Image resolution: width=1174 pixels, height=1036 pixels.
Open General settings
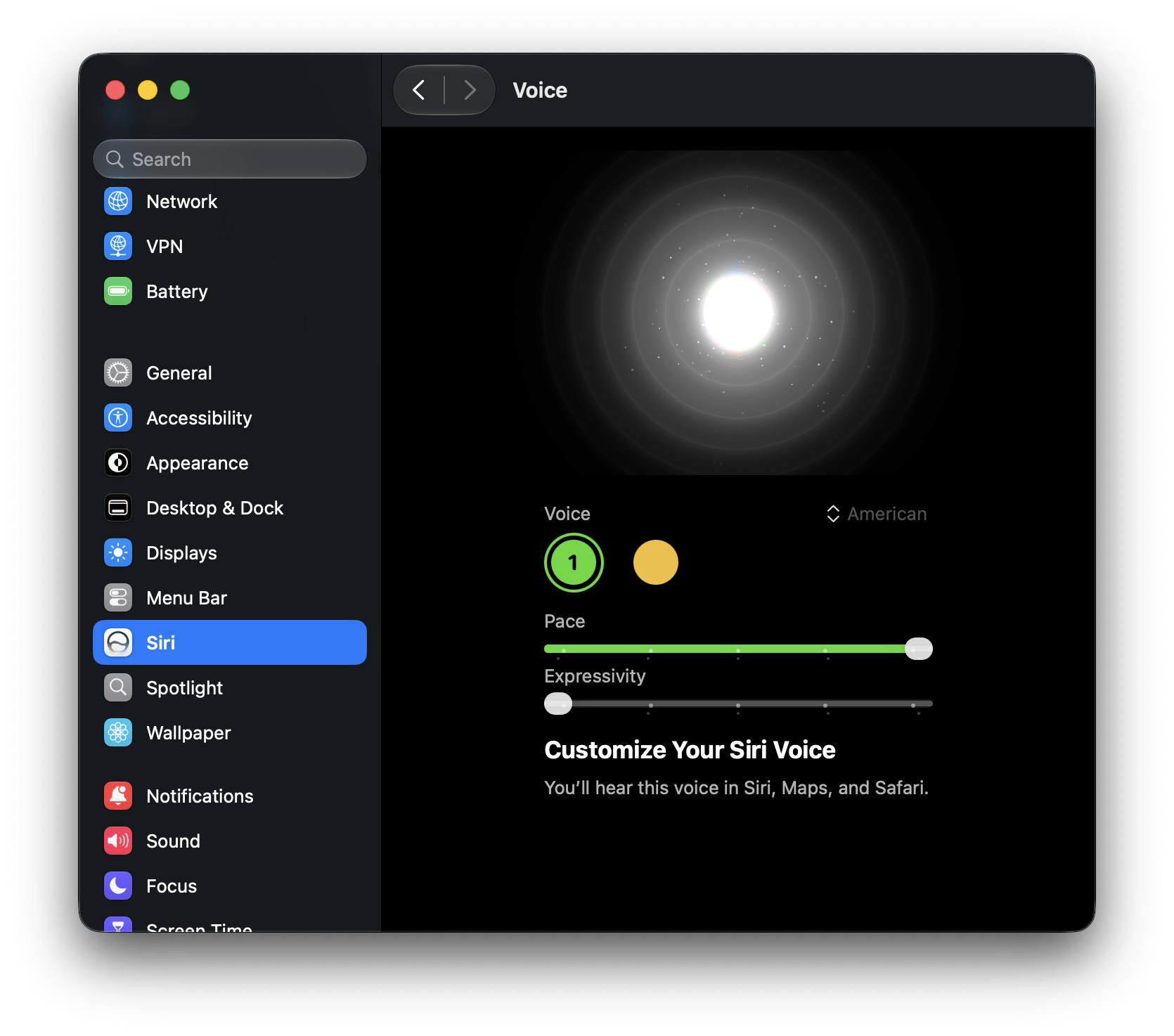click(230, 373)
